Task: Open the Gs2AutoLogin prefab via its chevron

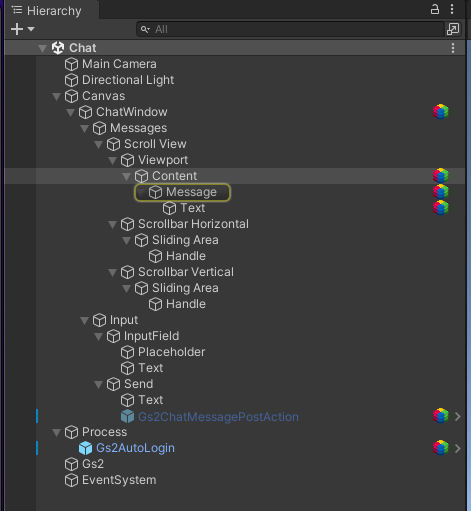Action: click(458, 448)
